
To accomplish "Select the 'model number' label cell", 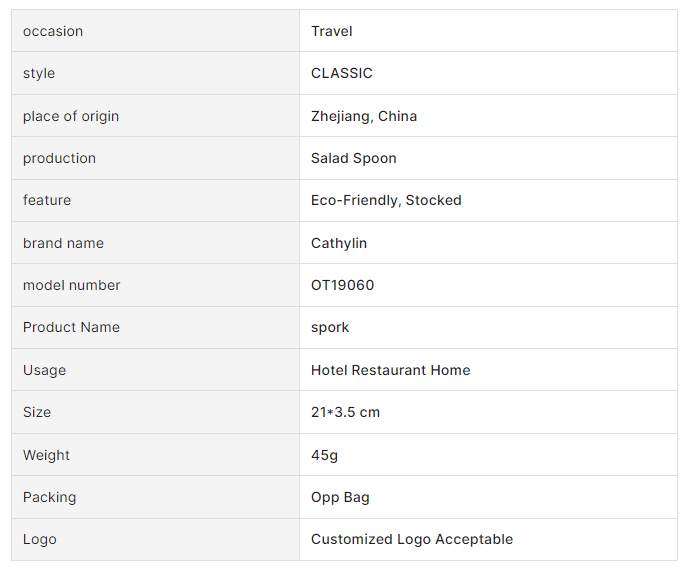I will 72,285.
